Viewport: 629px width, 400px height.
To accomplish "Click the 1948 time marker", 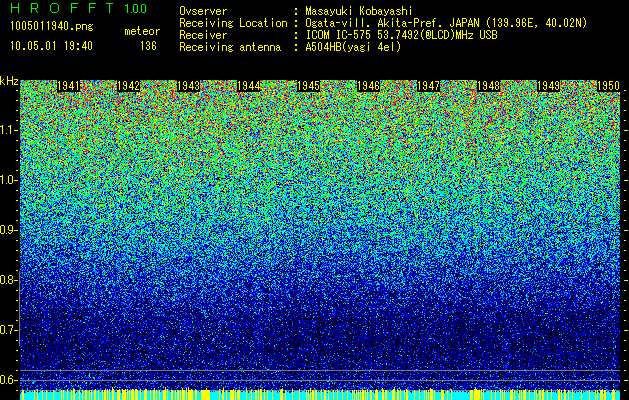I will [x=489, y=86].
